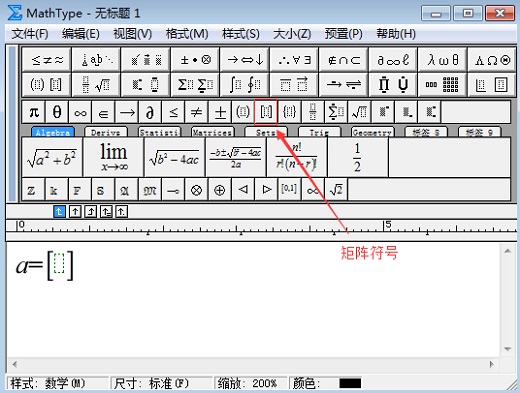
Task: Click the black color swatch in status bar
Action: (x=350, y=383)
